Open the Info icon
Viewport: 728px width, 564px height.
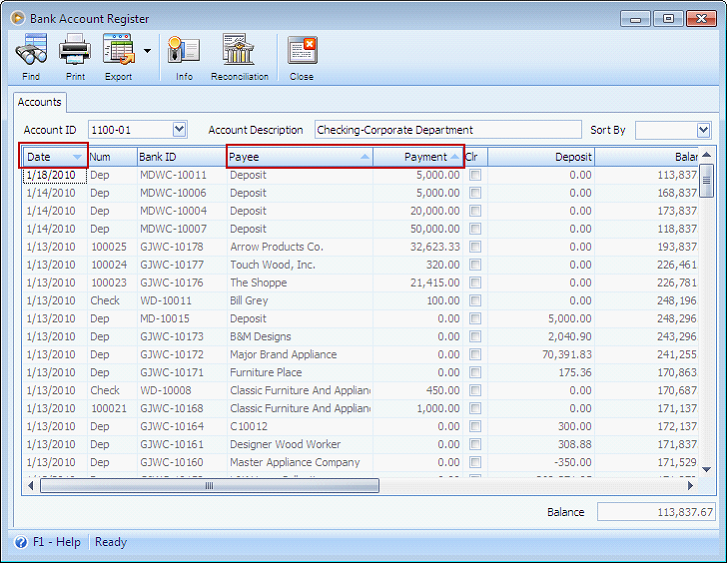point(184,50)
